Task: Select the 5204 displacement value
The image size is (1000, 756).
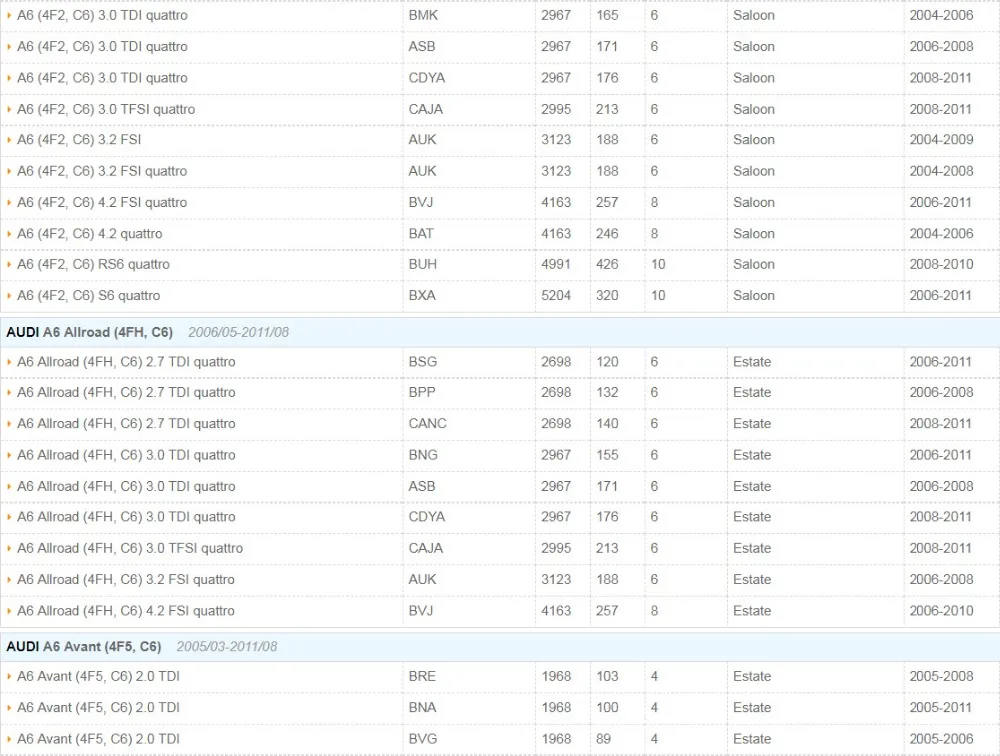Action: tap(556, 296)
